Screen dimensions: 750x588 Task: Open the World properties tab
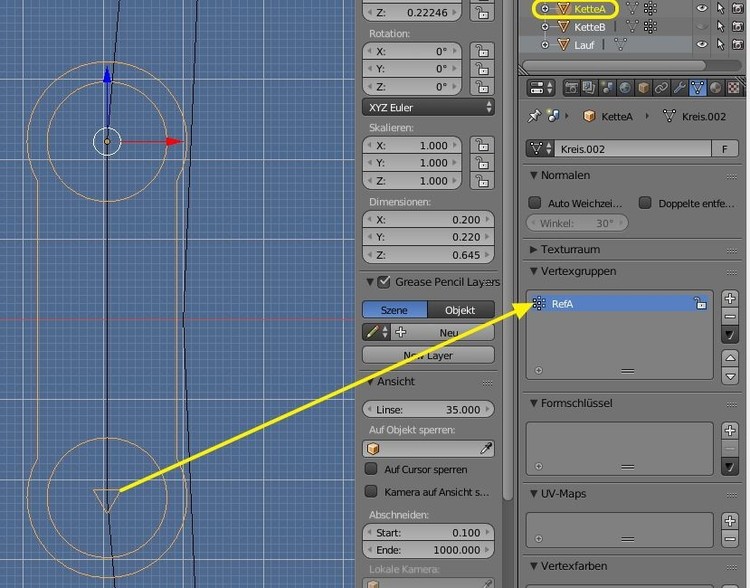[x=625, y=88]
